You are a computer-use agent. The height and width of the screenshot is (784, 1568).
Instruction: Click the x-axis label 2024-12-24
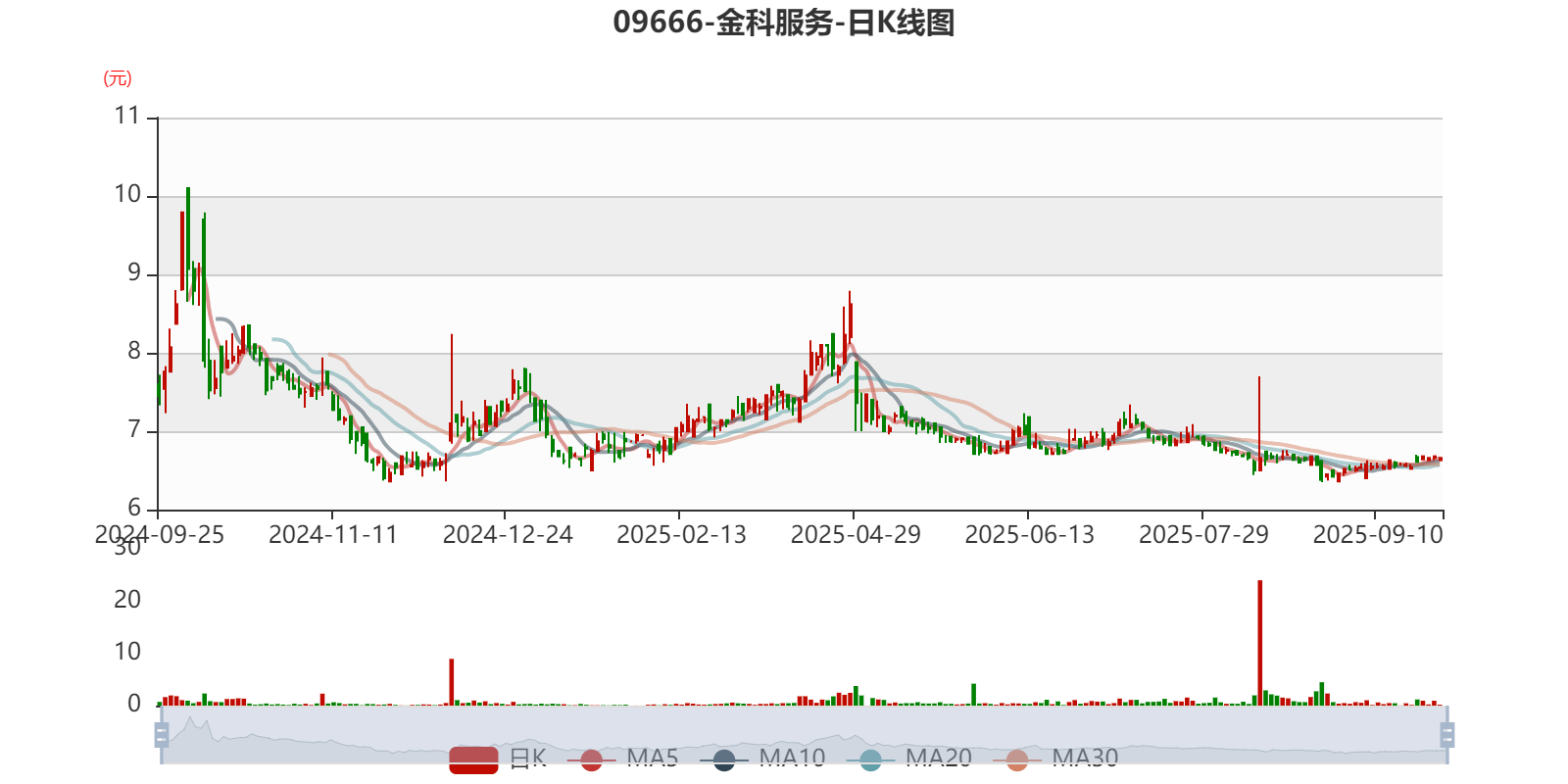508,534
